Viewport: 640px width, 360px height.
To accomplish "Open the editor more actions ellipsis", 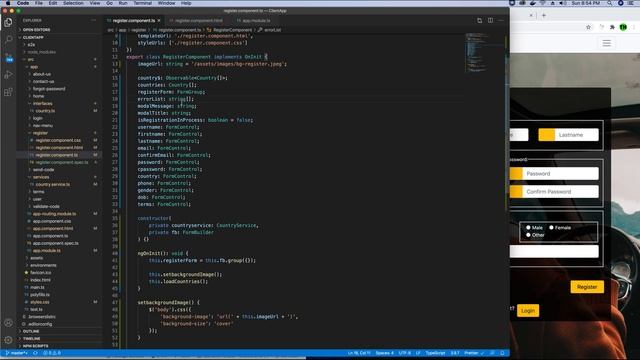I will pos(501,20).
